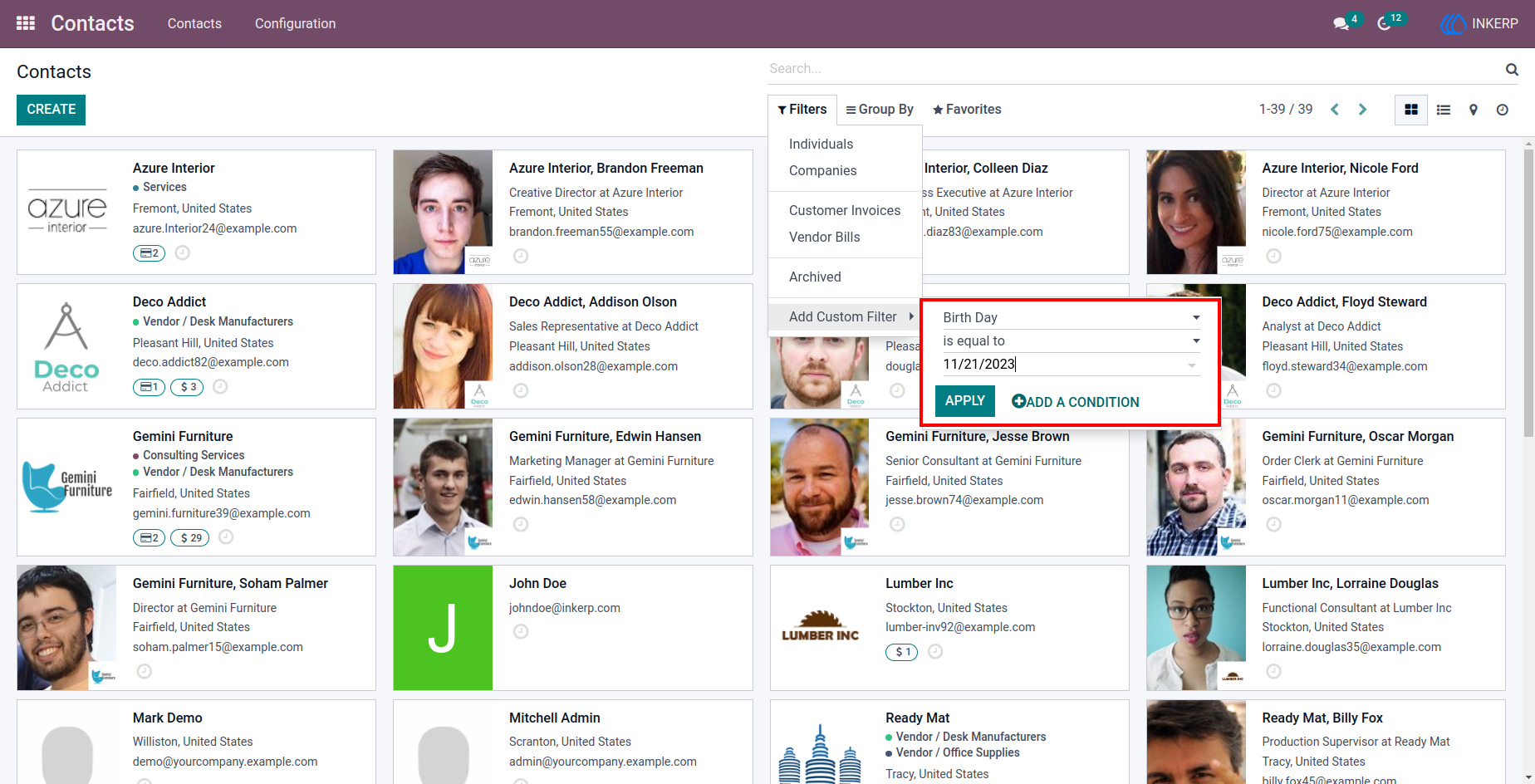The width and height of the screenshot is (1535, 784).
Task: Open the meetings badge on Azure Interior card
Action: [x=149, y=253]
